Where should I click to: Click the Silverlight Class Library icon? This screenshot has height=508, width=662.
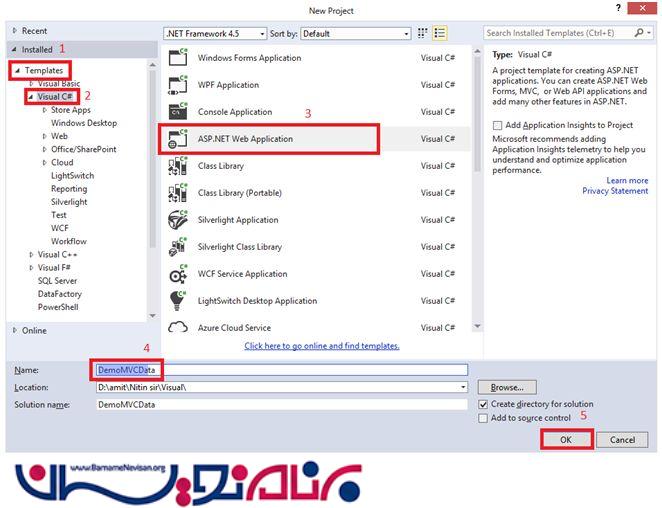click(178, 247)
